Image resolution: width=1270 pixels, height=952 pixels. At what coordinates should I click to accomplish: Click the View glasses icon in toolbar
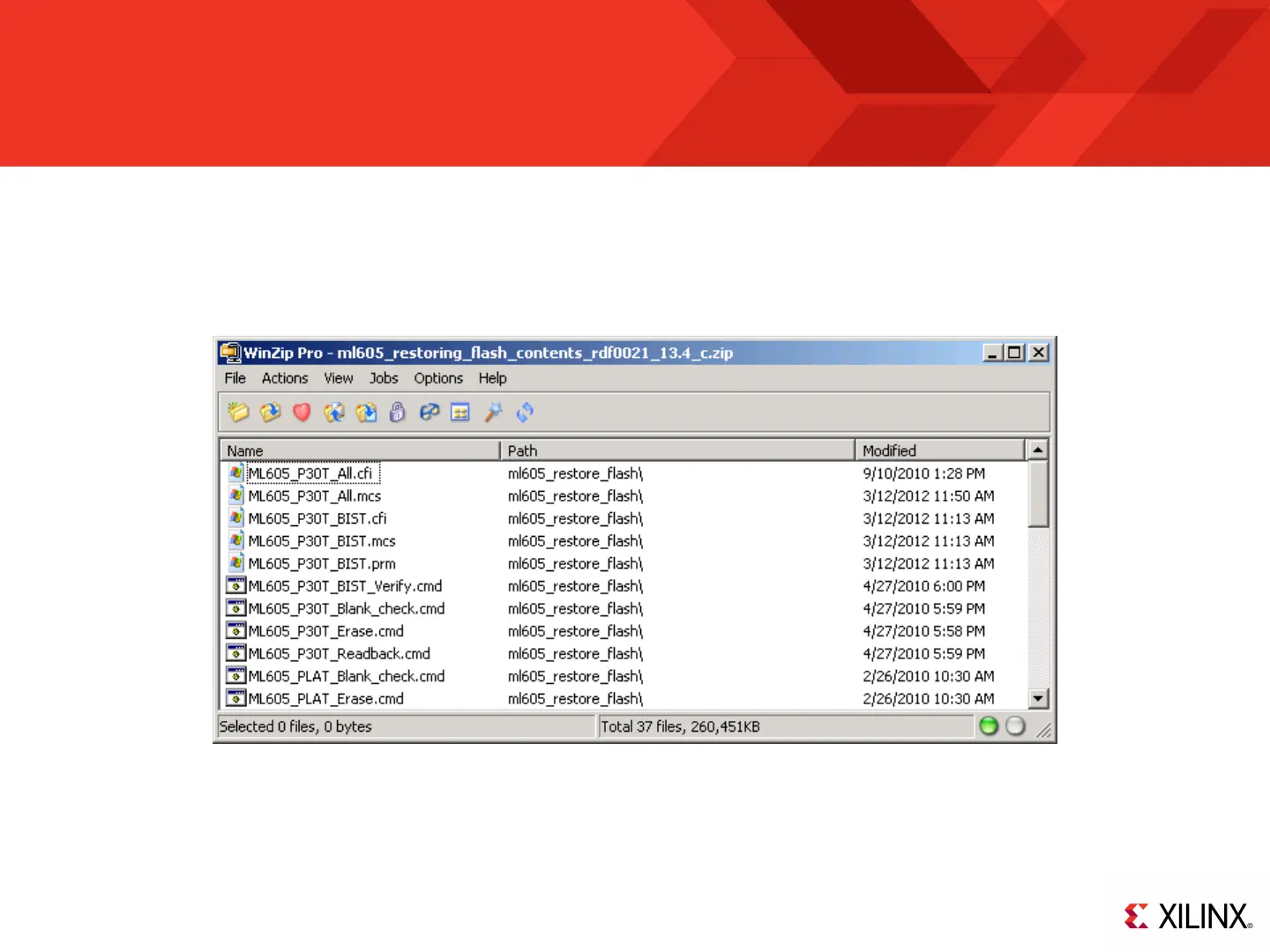tap(429, 412)
